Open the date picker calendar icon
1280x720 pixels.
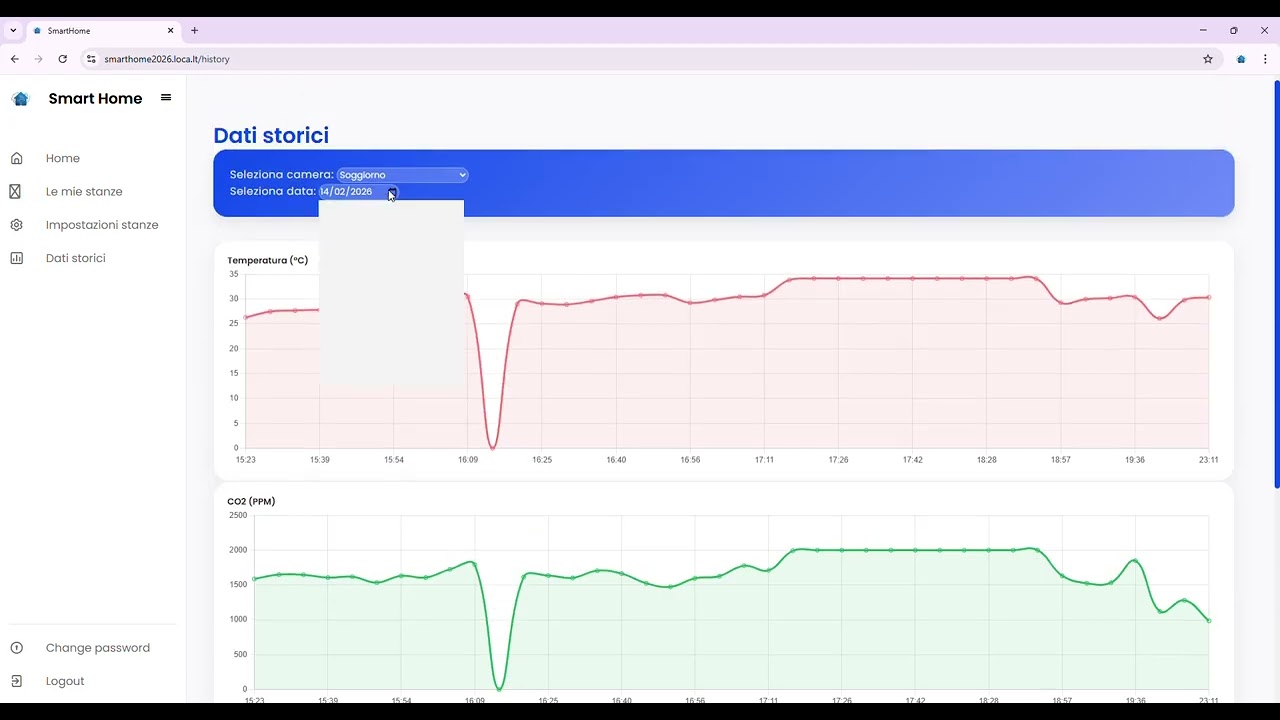[x=393, y=191]
